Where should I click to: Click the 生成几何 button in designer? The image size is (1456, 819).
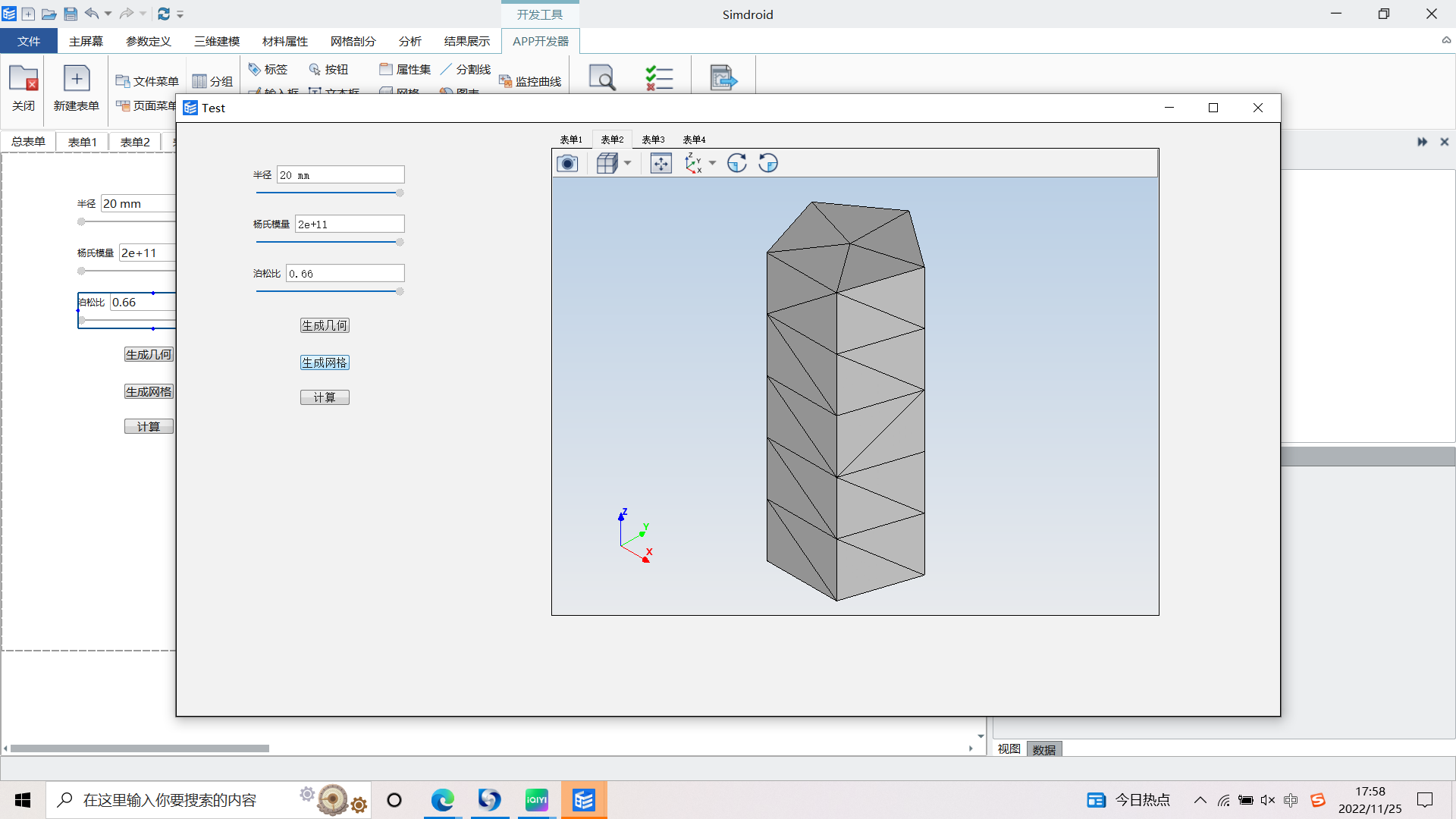pyautogui.click(x=149, y=354)
